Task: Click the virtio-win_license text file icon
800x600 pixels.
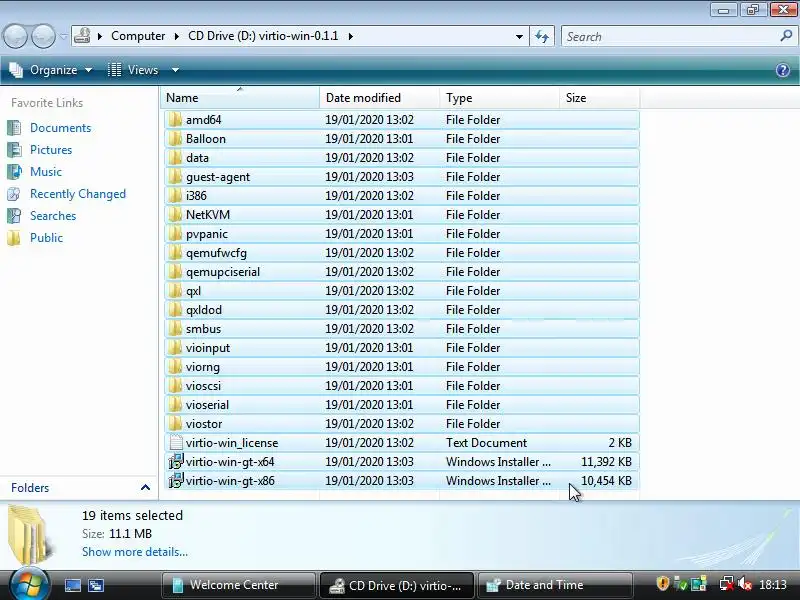Action: coord(176,443)
